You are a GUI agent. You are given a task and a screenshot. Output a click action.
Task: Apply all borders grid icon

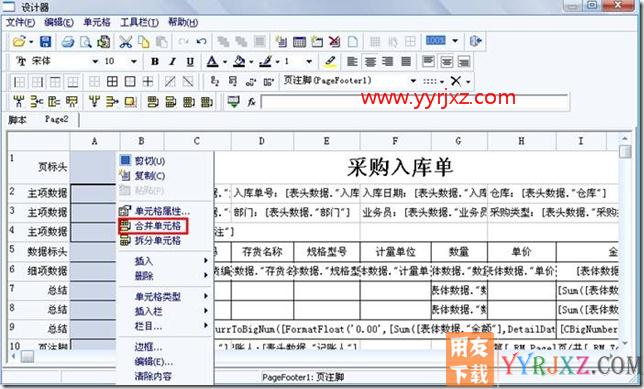coord(112,81)
